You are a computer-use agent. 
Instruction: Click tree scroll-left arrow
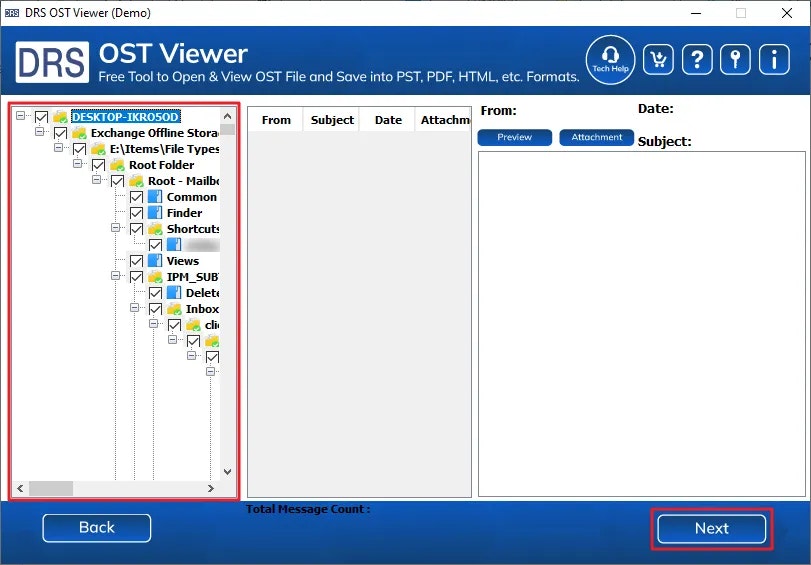(x=20, y=488)
